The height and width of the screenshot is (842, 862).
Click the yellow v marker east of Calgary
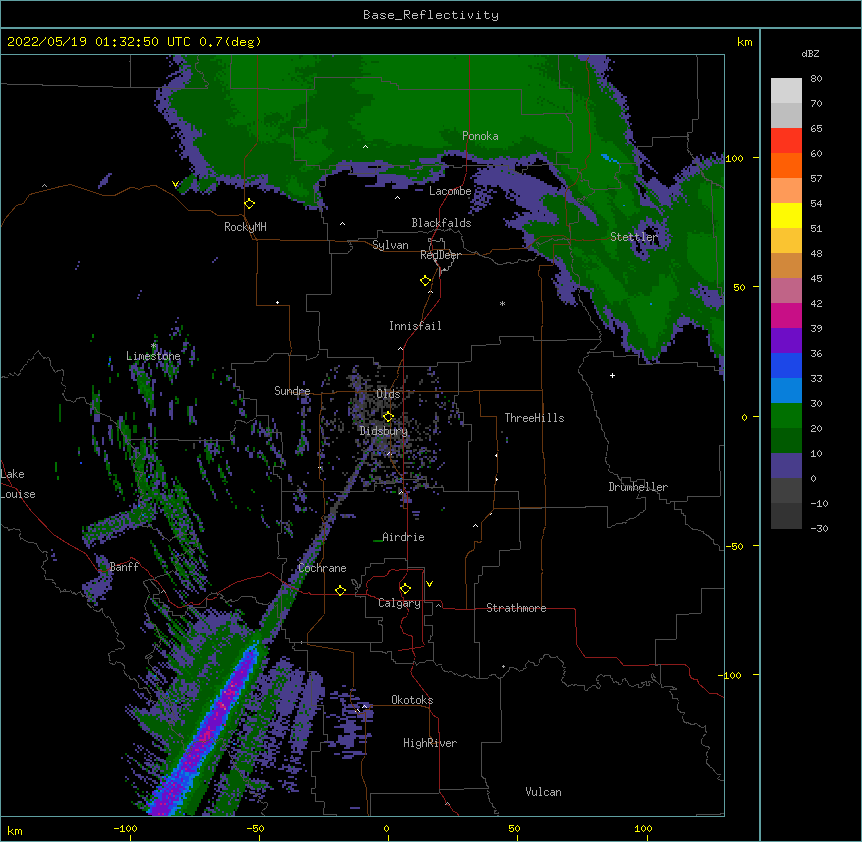click(x=429, y=584)
